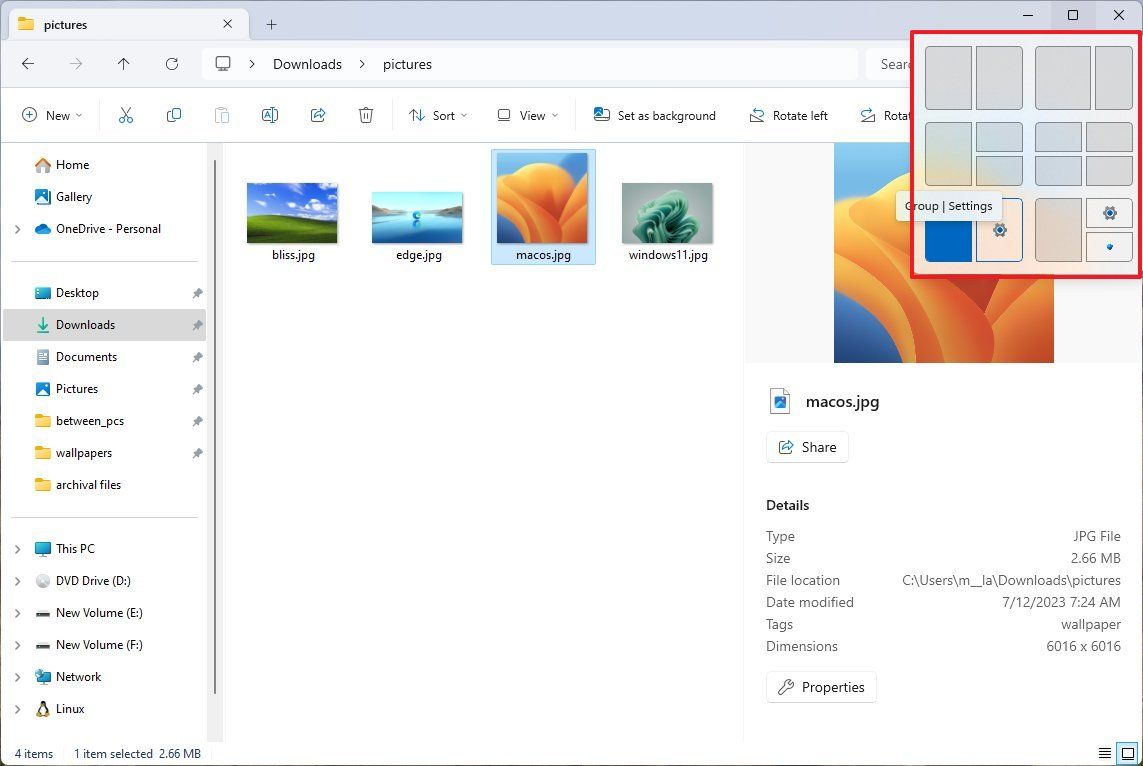Image resolution: width=1143 pixels, height=766 pixels.
Task: Click the Share button below macos.jpg
Action: [807, 447]
